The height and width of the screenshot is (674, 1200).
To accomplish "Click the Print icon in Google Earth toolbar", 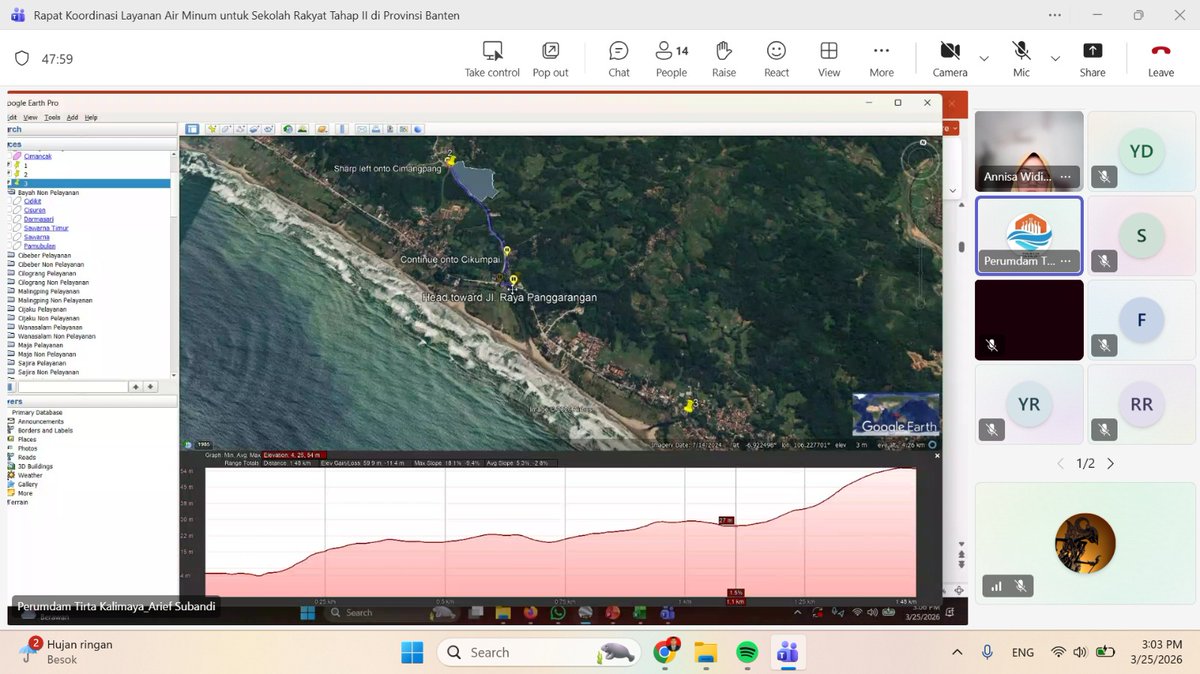I will click(376, 129).
